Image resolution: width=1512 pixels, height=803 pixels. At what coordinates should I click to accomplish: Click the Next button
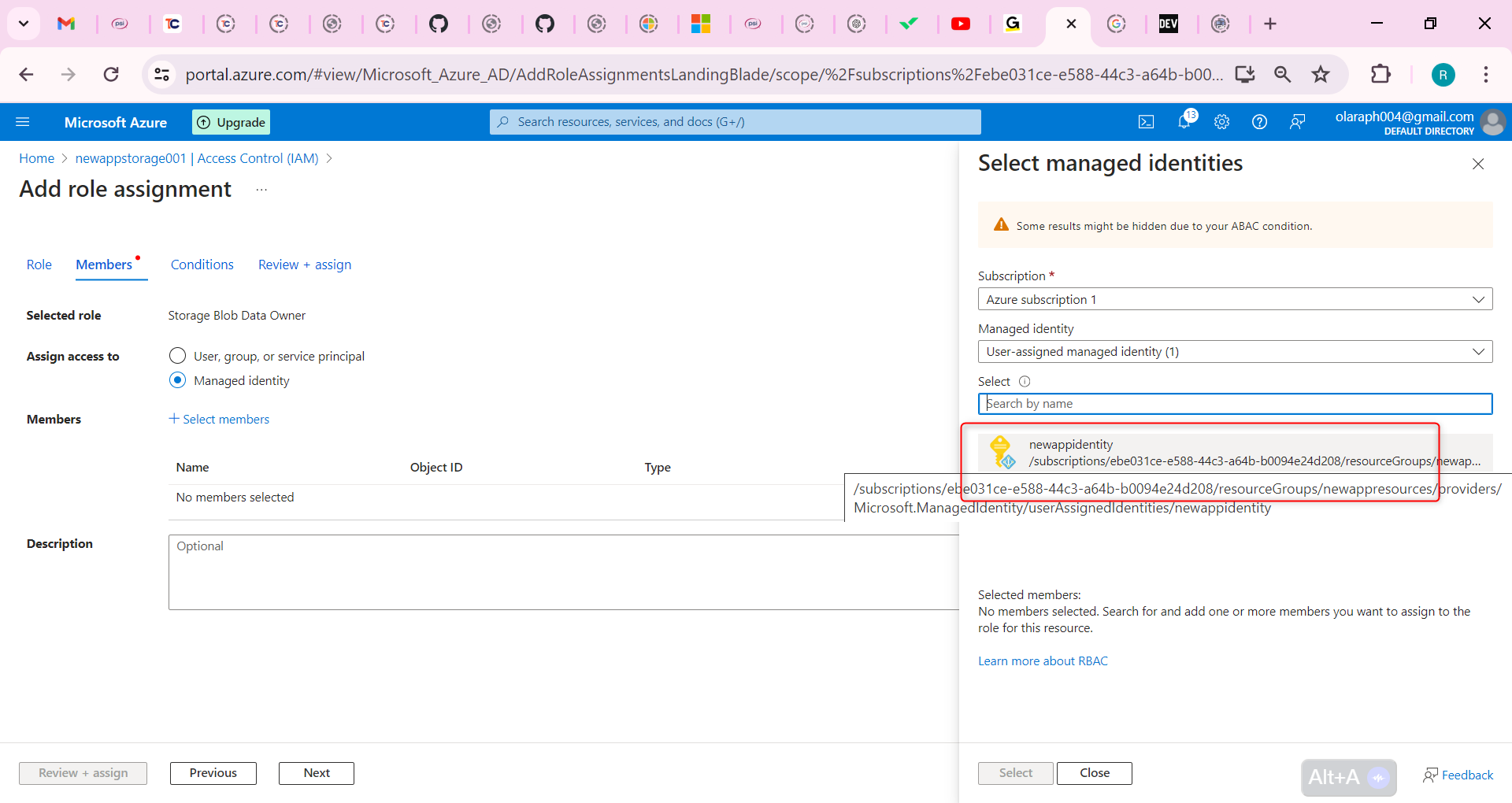click(317, 773)
